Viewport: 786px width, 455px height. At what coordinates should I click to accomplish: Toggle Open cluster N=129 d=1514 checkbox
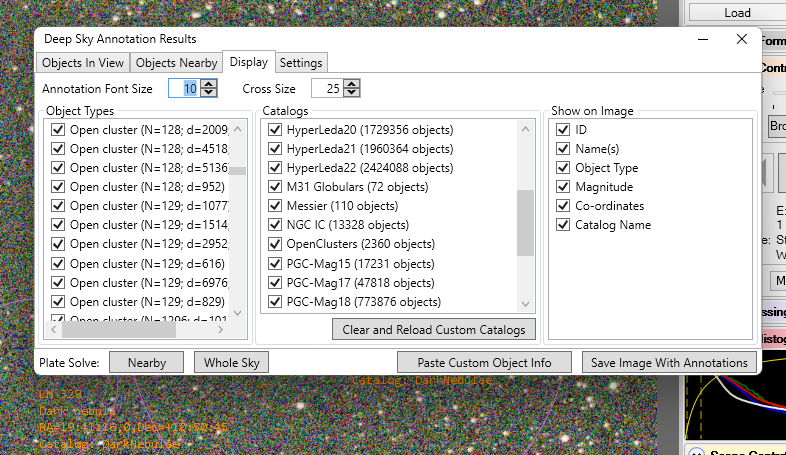(x=58, y=224)
